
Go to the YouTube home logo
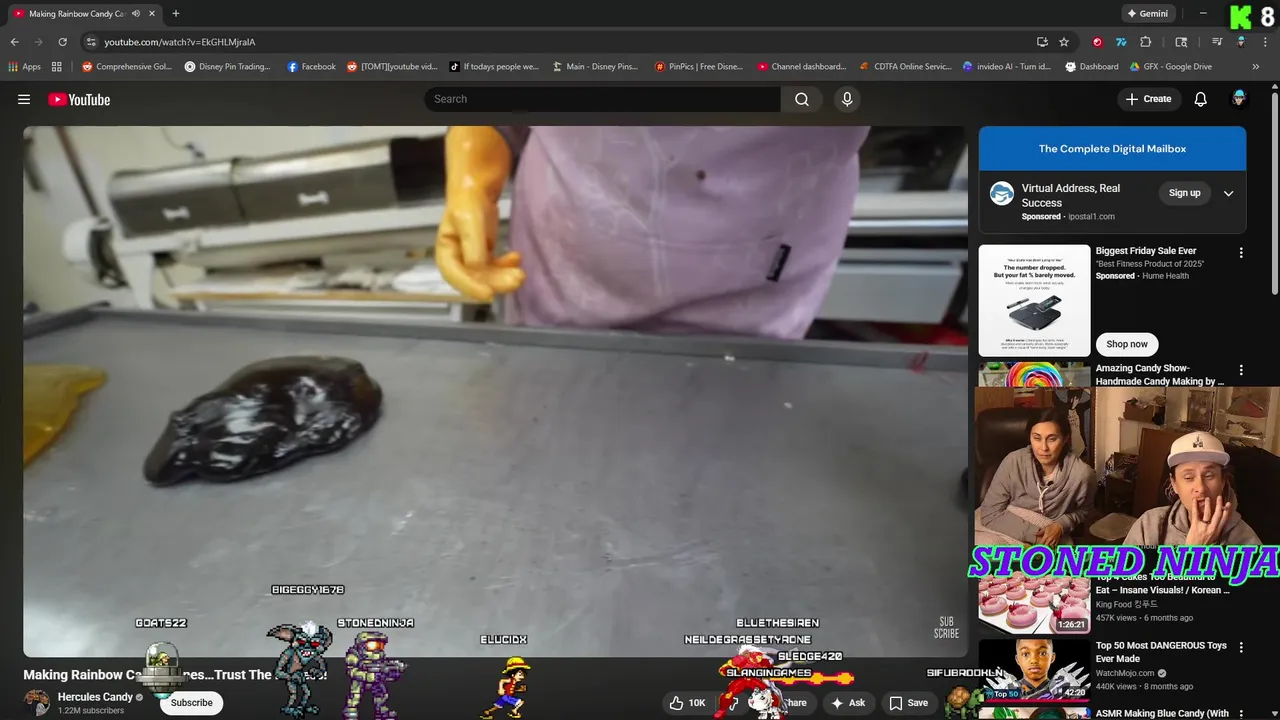click(x=79, y=99)
